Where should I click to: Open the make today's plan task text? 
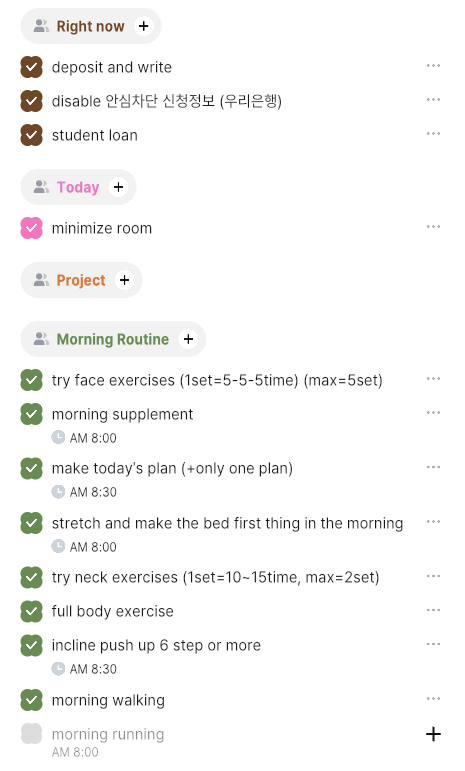coord(172,469)
